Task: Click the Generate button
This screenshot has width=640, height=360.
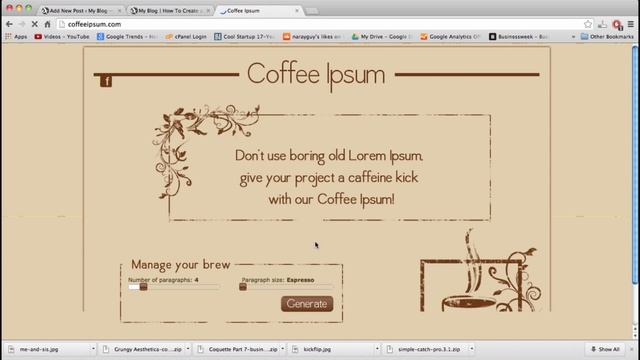Action: point(307,304)
